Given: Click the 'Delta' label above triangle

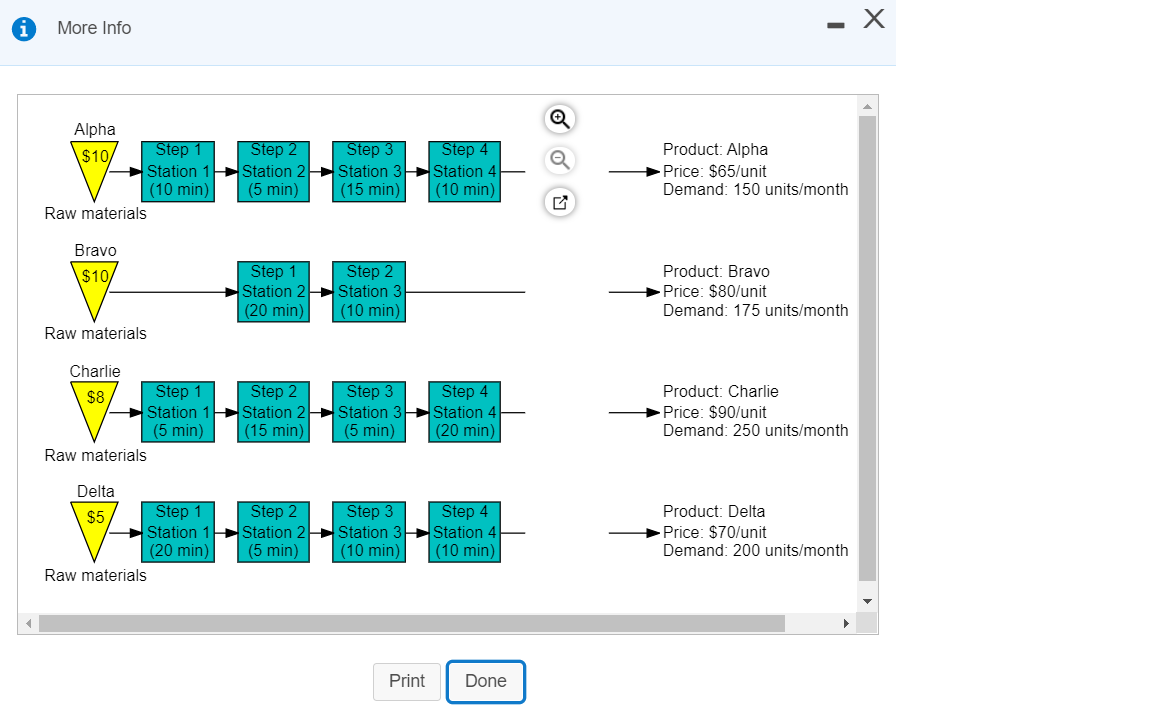Looking at the screenshot, I should click(96, 491).
